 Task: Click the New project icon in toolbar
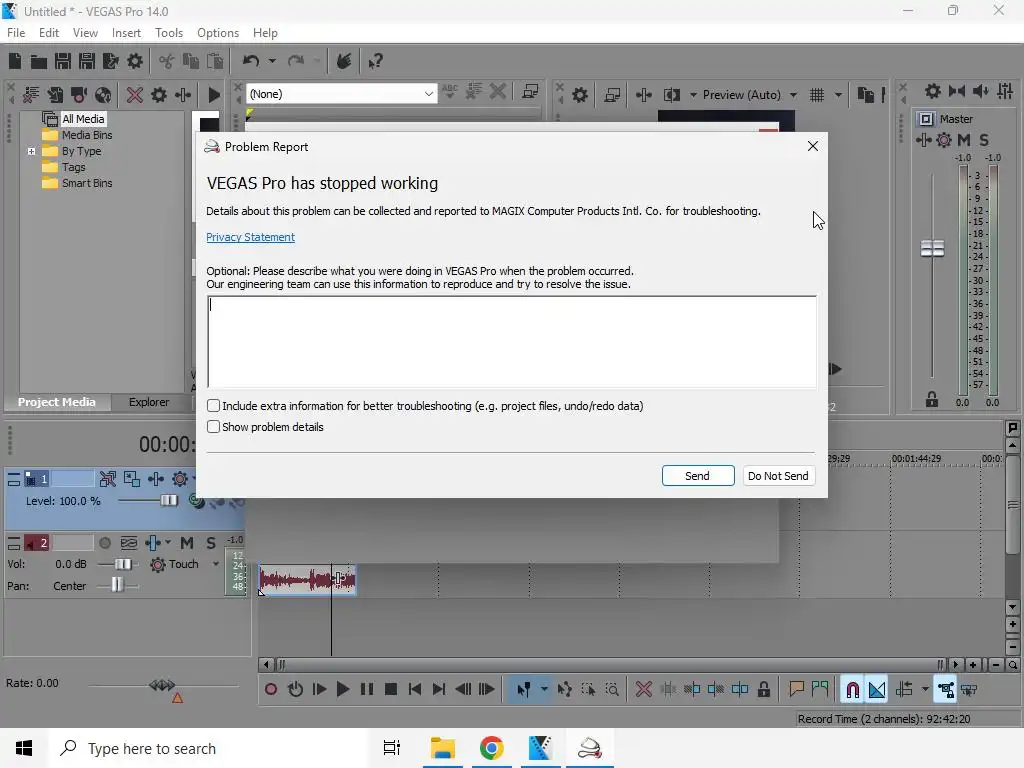[15, 61]
